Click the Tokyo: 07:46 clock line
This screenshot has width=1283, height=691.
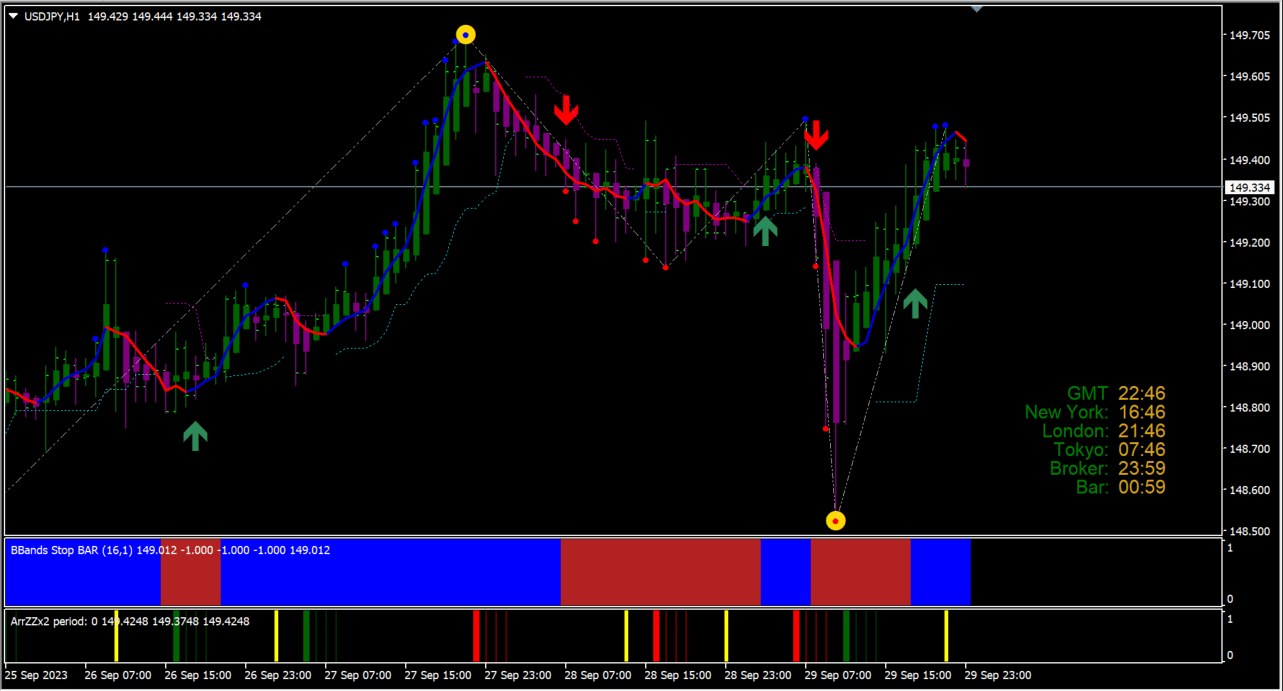[1109, 450]
